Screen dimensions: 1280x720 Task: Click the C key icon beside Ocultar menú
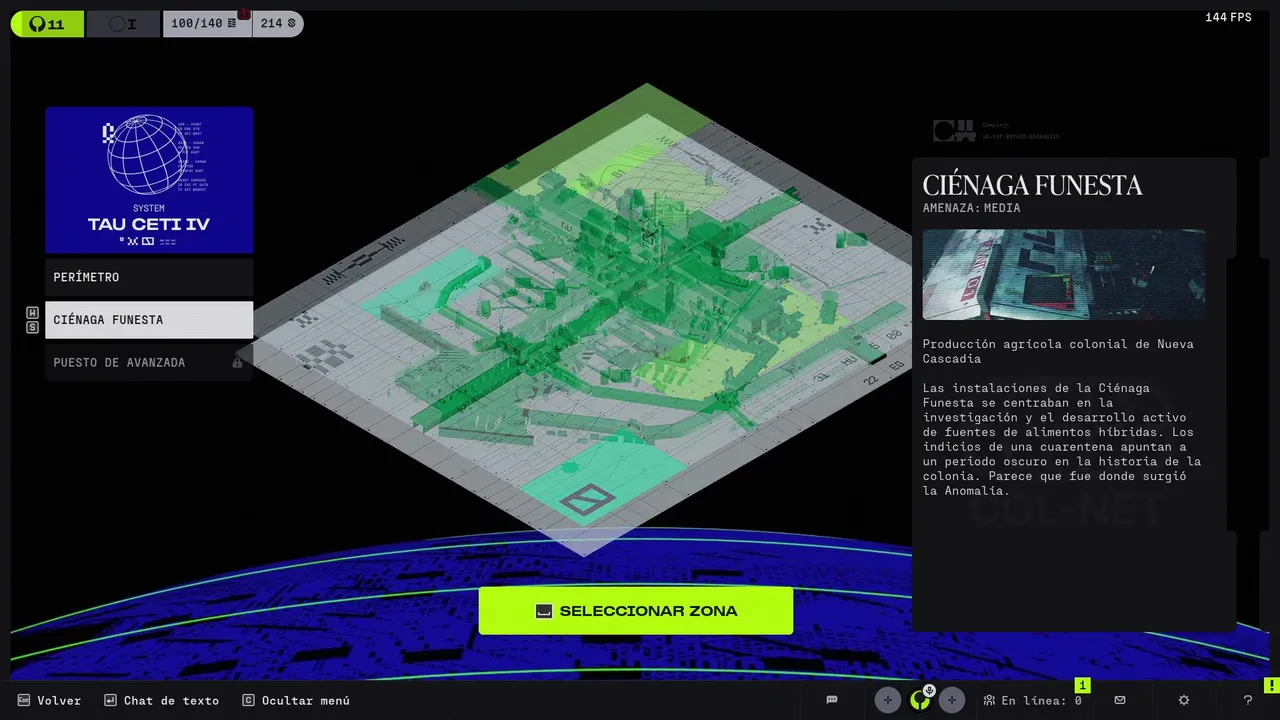(x=248, y=701)
